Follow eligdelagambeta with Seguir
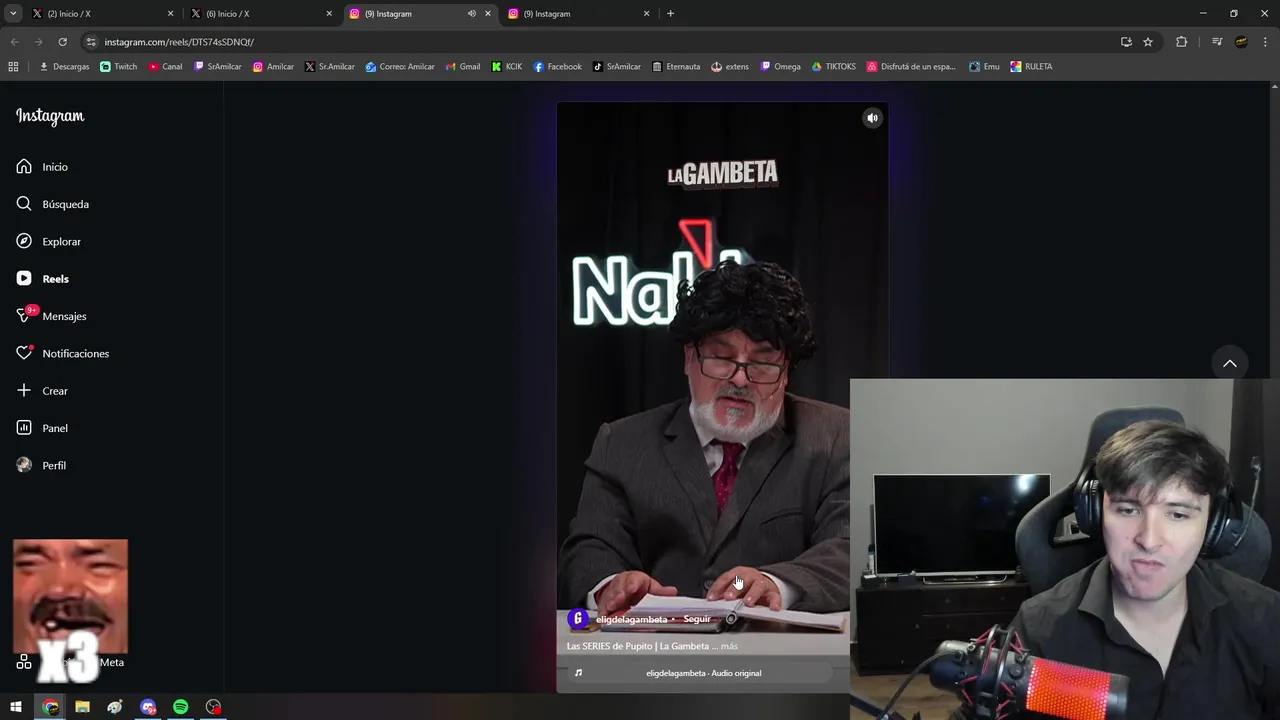Screen dimensions: 1280x720 (x=697, y=619)
